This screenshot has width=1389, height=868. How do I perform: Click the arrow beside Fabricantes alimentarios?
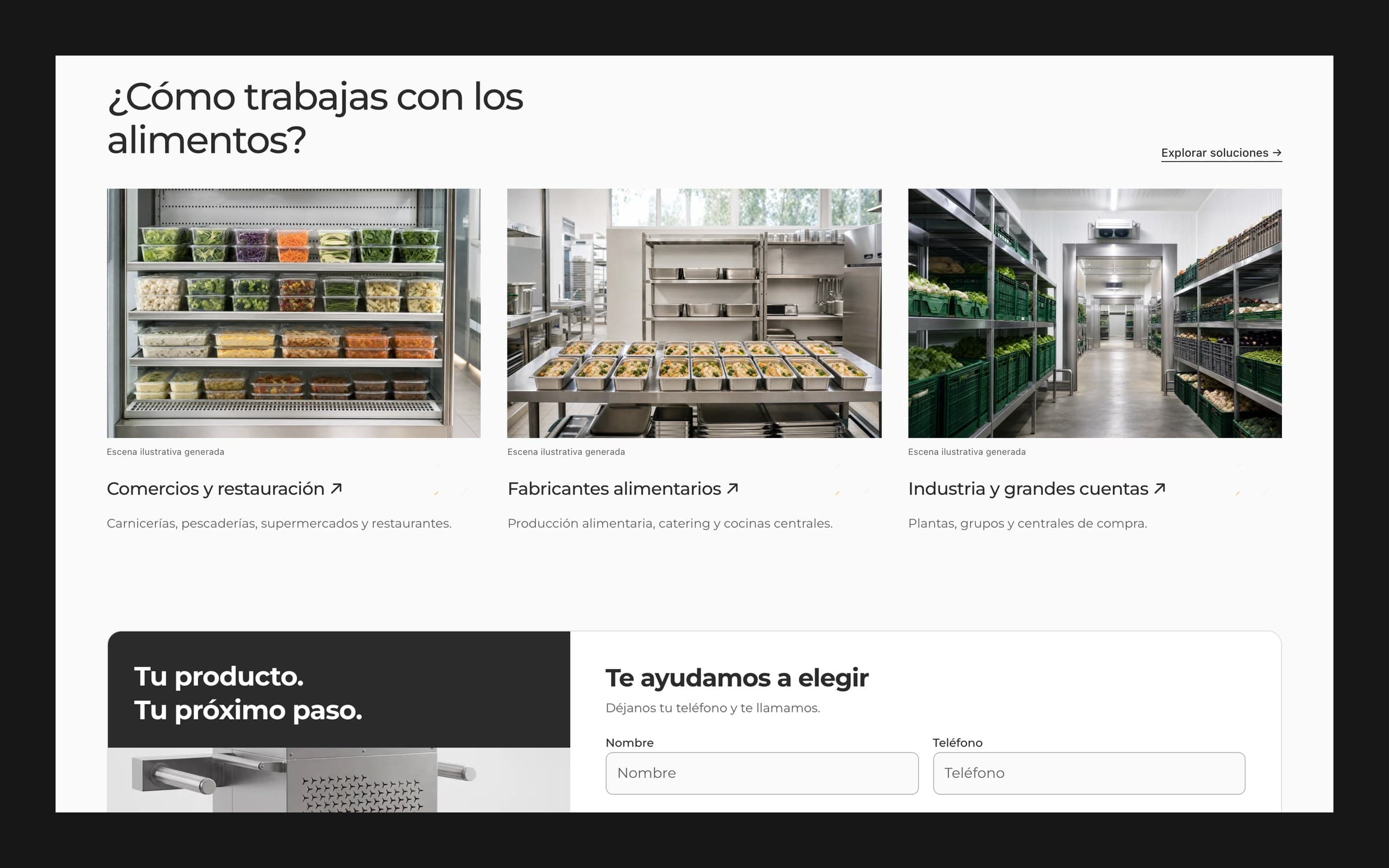click(733, 488)
